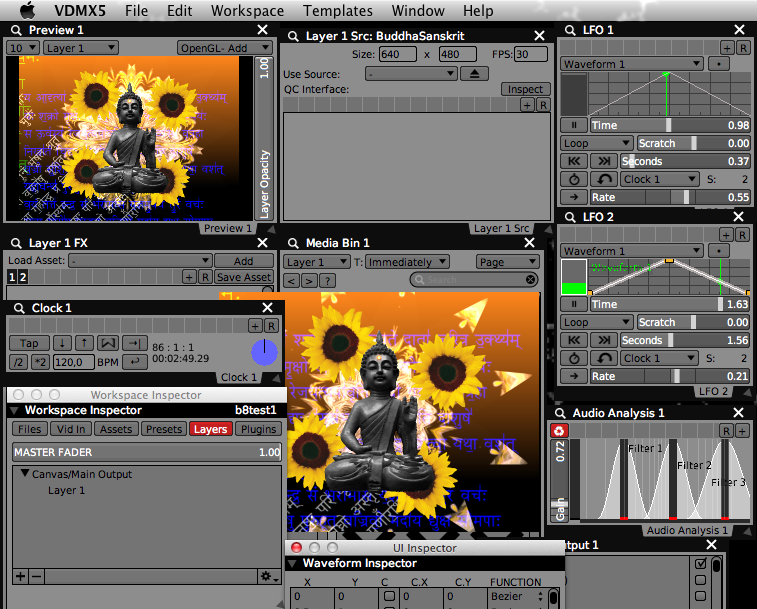This screenshot has height=609, width=757.
Task: Click the Save Asset button
Action: pyautogui.click(x=243, y=277)
